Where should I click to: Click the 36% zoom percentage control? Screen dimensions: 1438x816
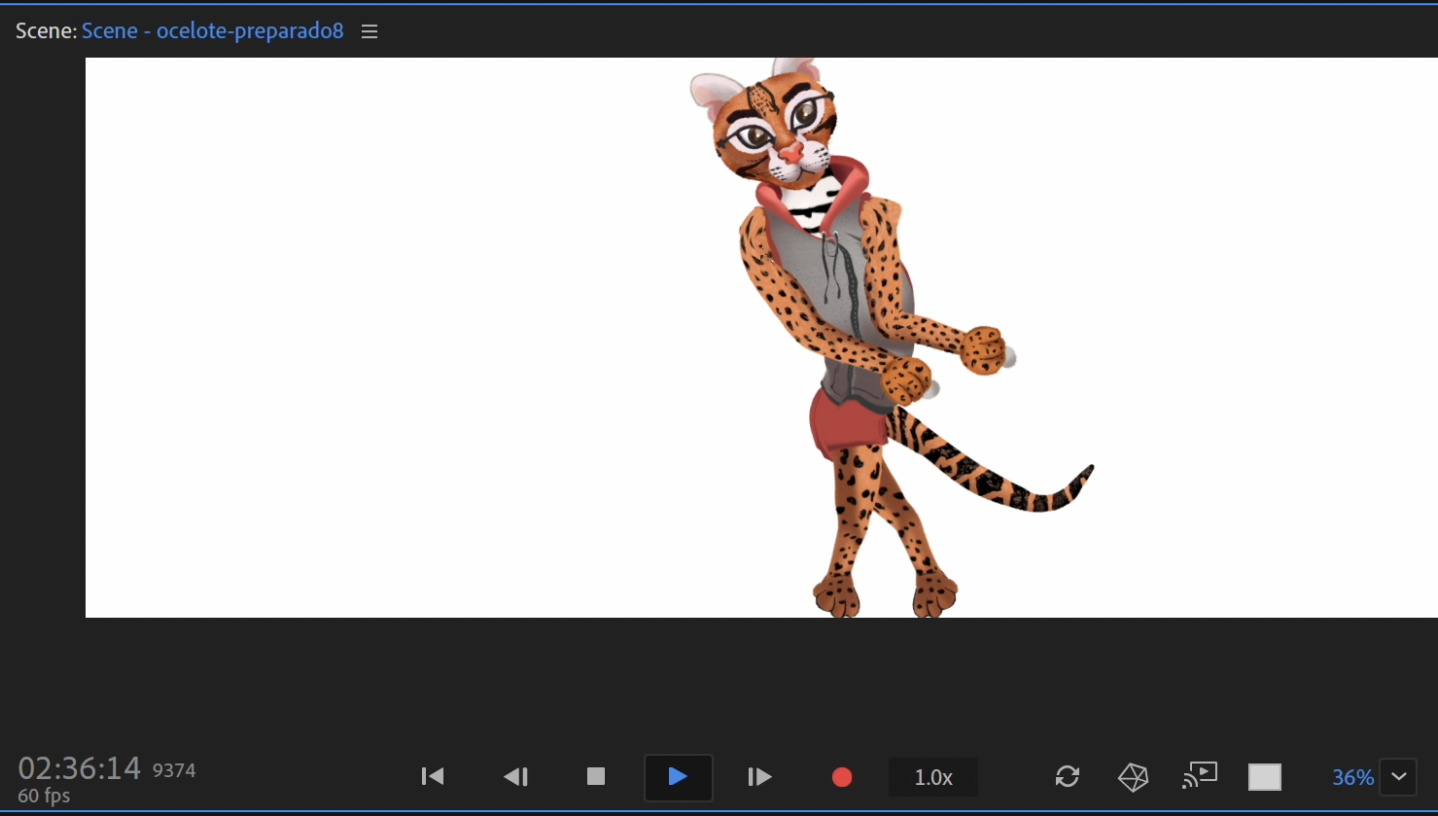[x=1352, y=776]
